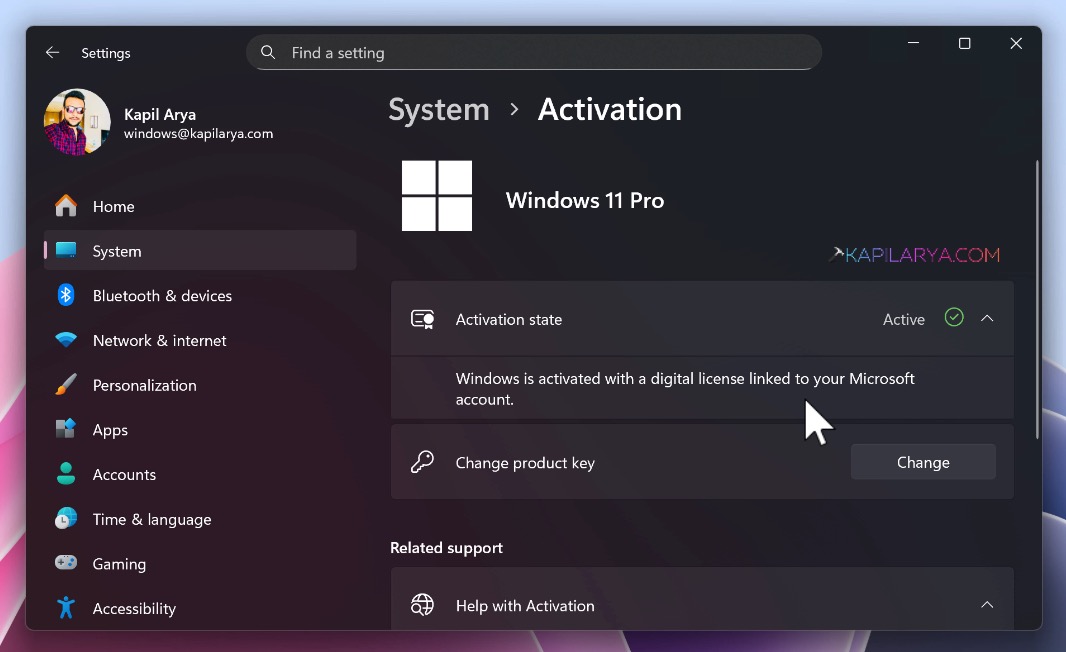
Task: Click the Personalization paintbrush icon
Action: (66, 385)
